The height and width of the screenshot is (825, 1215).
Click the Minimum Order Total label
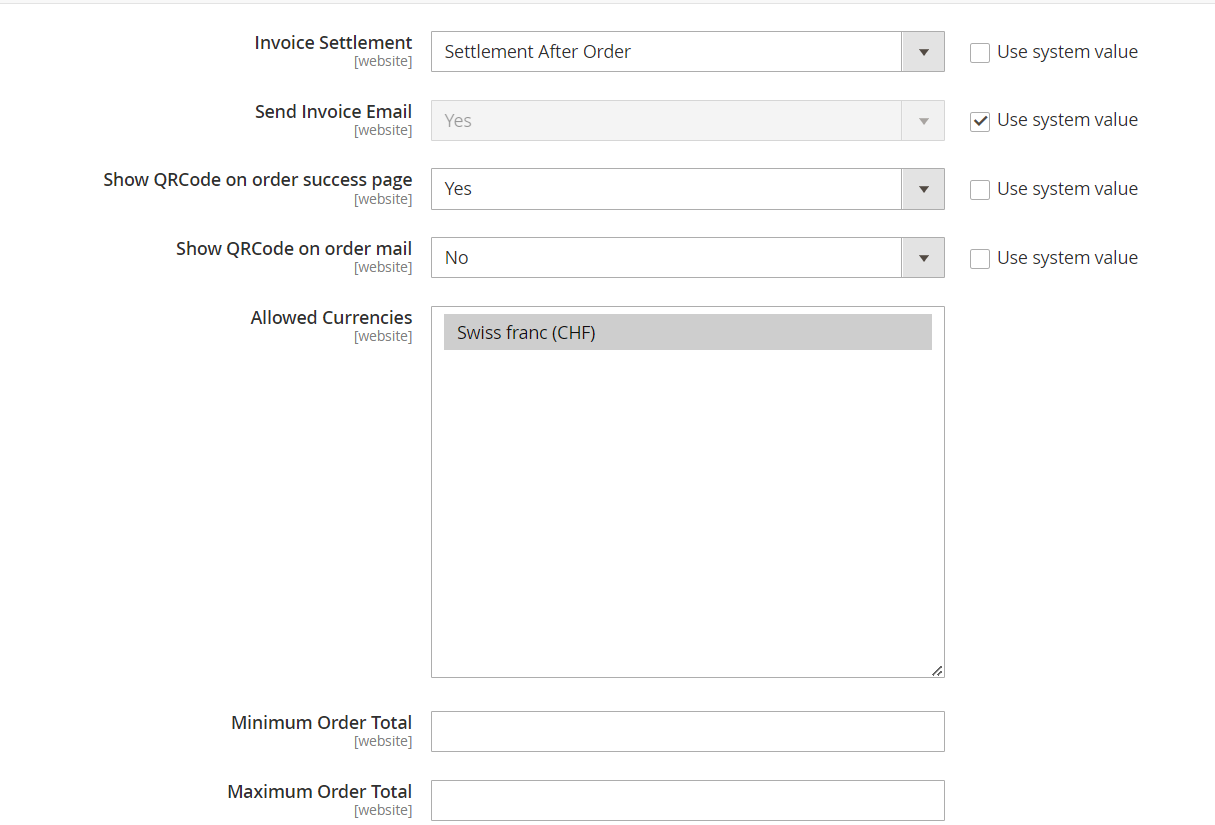(x=321, y=722)
